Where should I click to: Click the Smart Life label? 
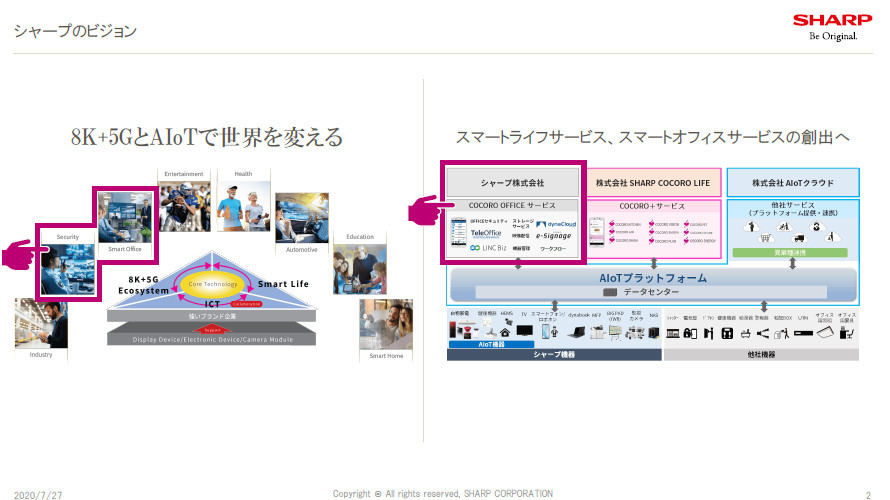283,284
